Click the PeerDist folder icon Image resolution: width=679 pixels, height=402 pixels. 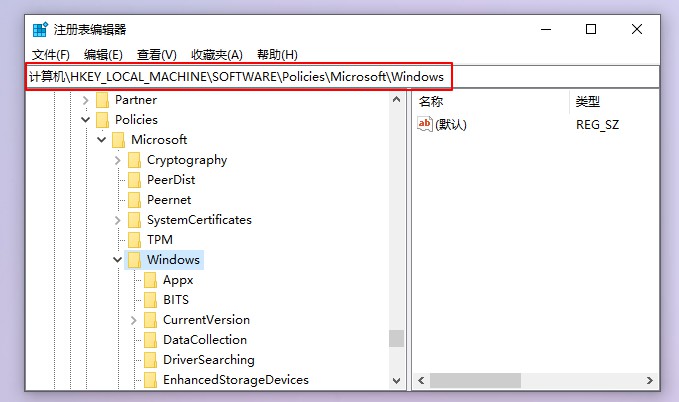click(135, 180)
